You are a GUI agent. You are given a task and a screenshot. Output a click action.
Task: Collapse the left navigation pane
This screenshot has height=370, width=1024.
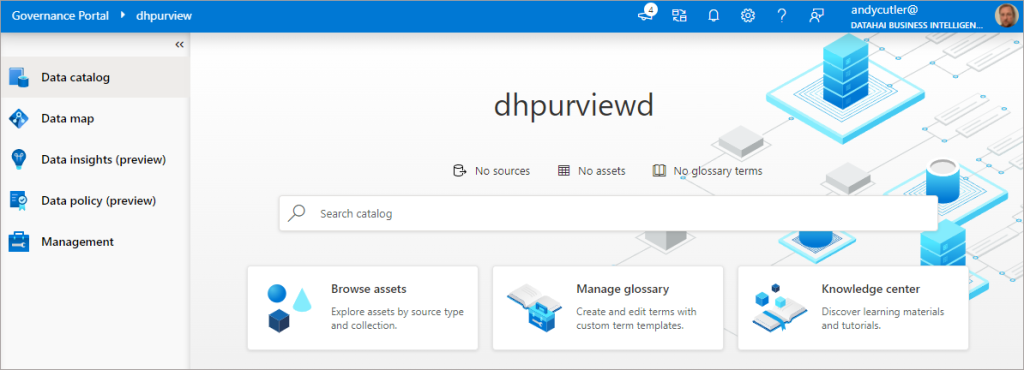point(180,44)
